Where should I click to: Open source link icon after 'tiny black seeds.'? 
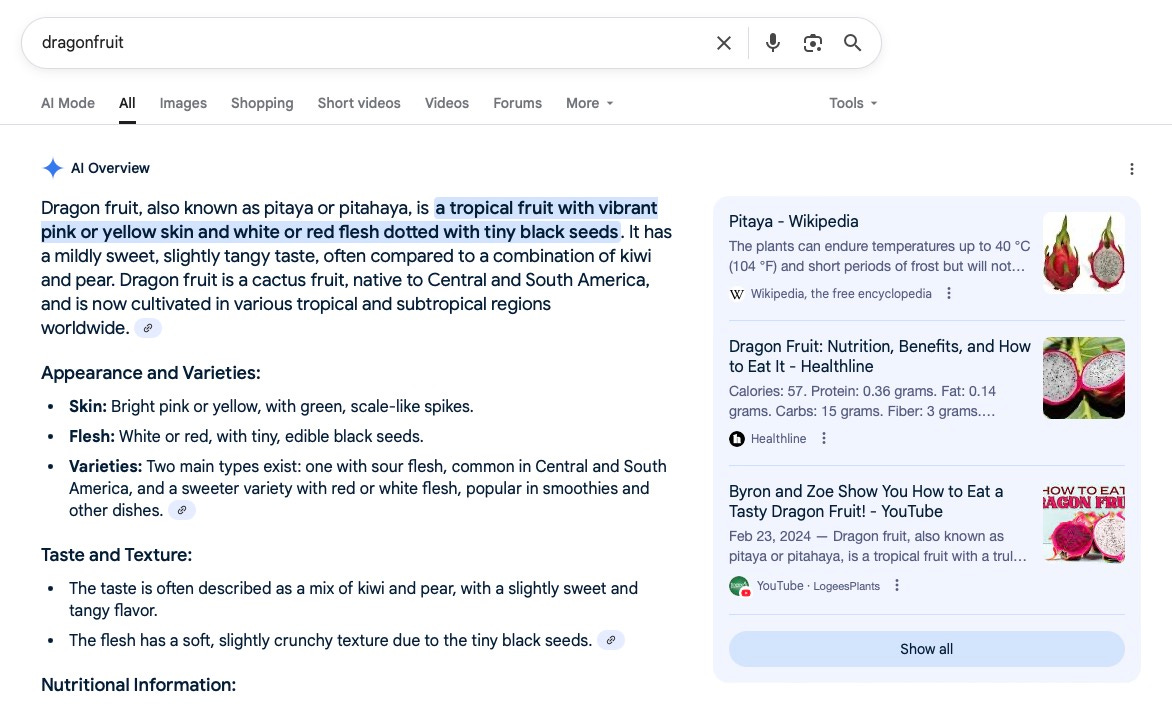coord(611,640)
